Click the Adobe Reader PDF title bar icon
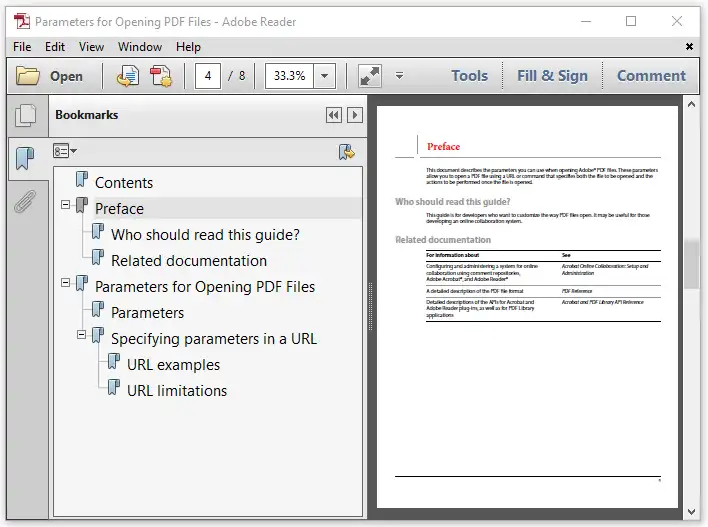708x527 pixels. pos(21,21)
